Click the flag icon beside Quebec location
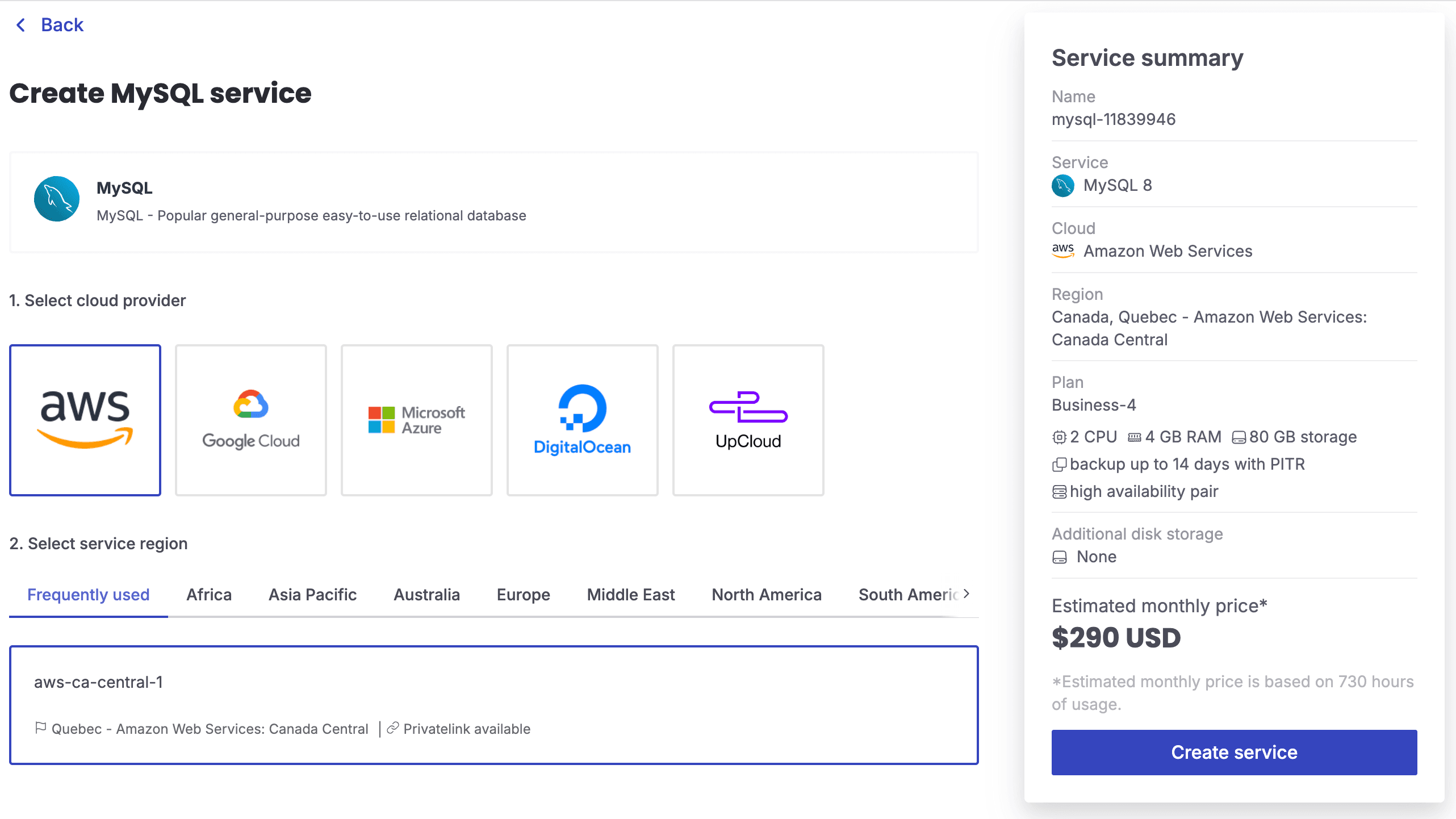The width and height of the screenshot is (1456, 819). pos(41,728)
